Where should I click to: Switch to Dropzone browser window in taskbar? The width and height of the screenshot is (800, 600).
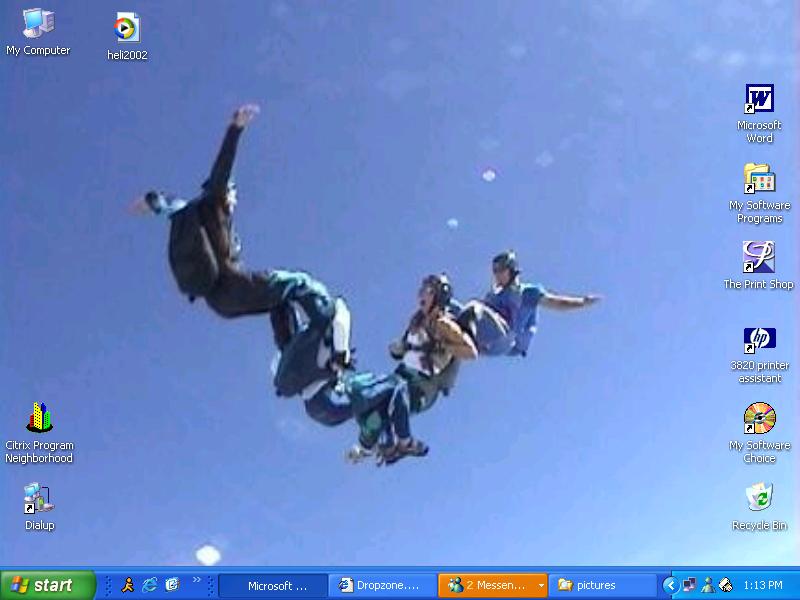tap(383, 585)
